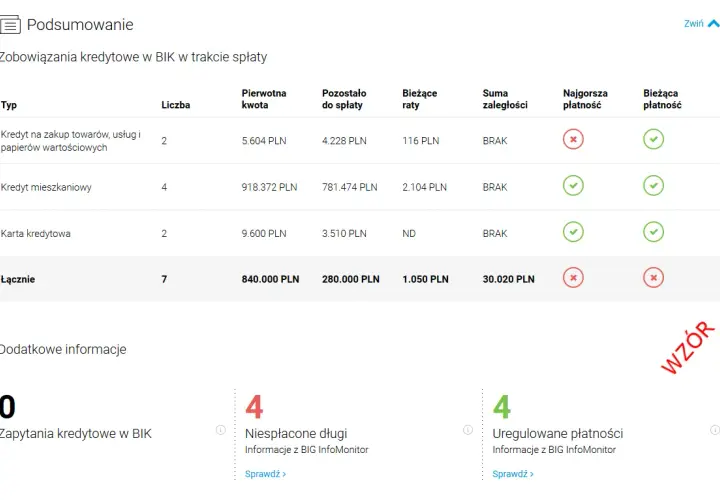
Task: Select the Kredyt mieszkaniowy row label
Action: [x=46, y=187]
